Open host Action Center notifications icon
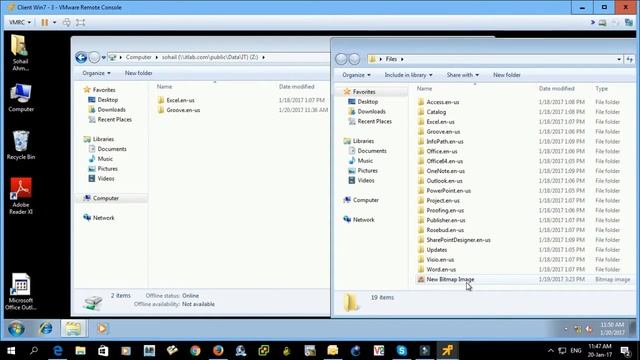Image resolution: width=640 pixels, height=360 pixels. [x=625, y=351]
